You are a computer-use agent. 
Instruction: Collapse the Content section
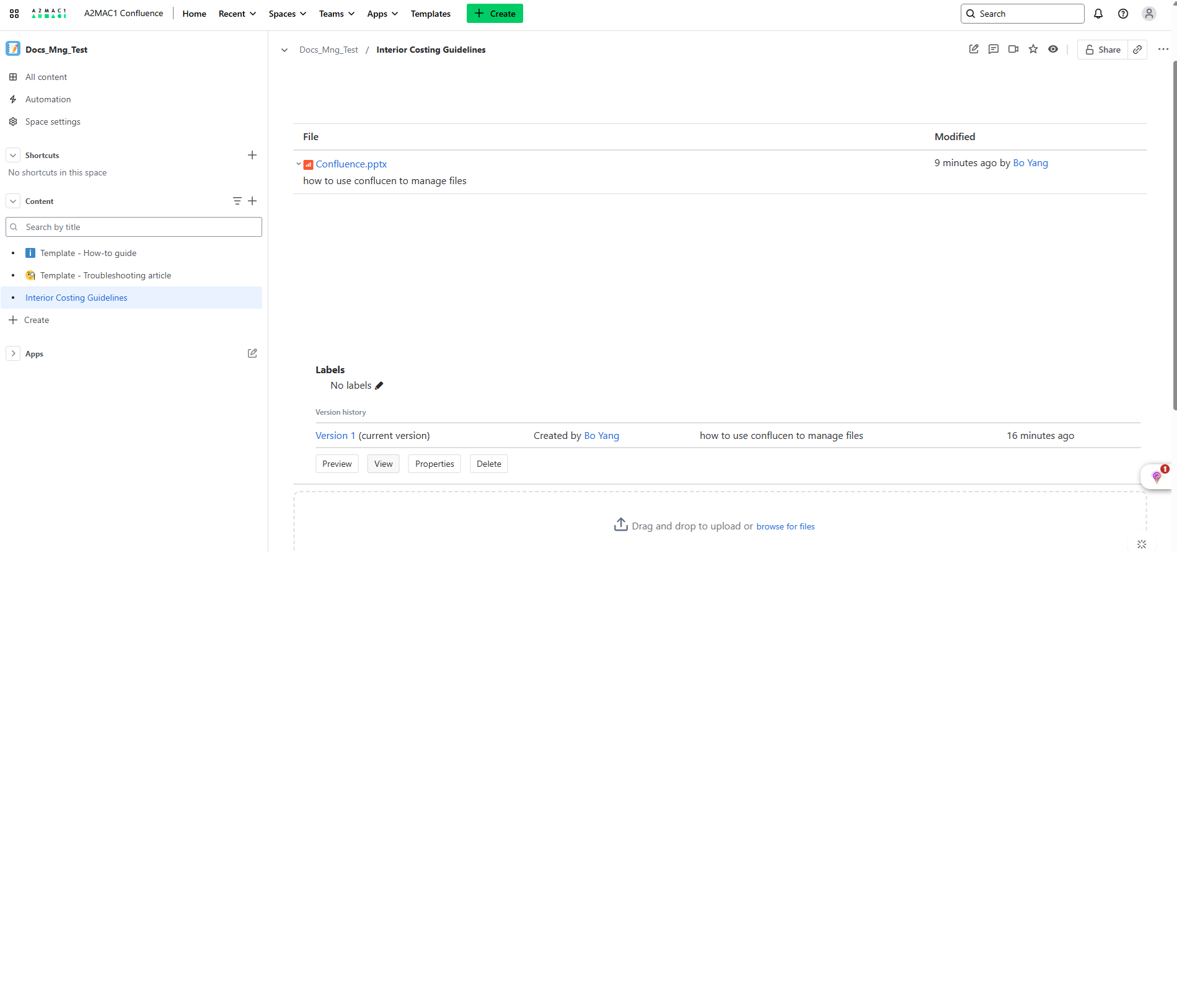[13, 201]
